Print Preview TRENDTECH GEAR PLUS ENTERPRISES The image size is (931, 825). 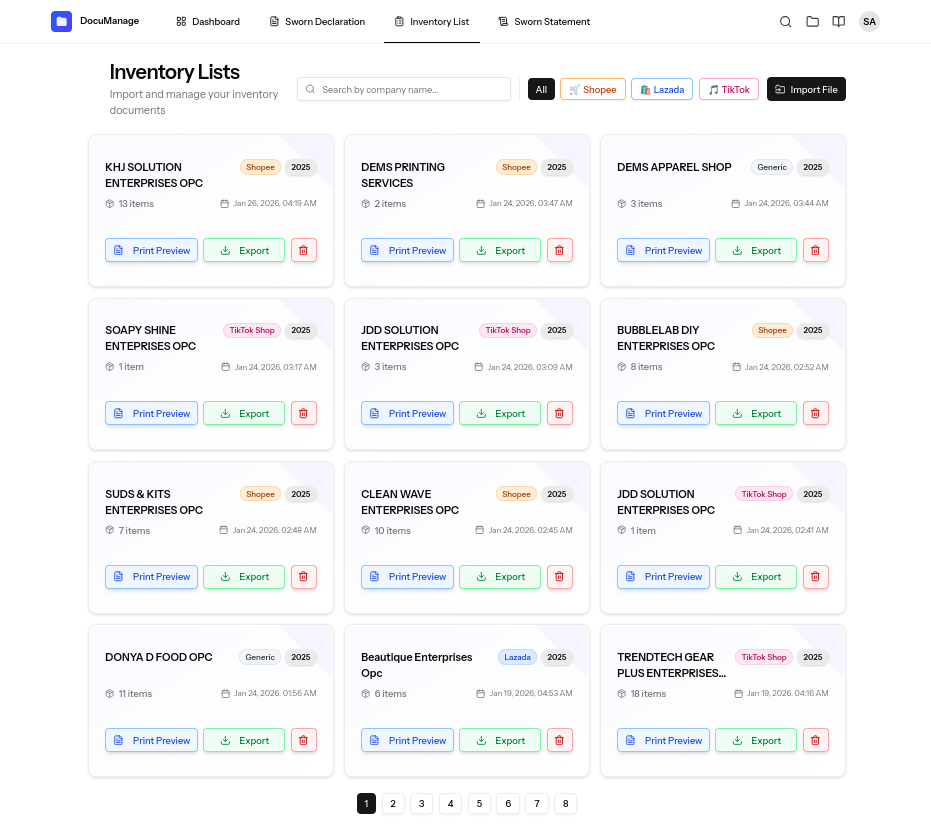click(663, 740)
